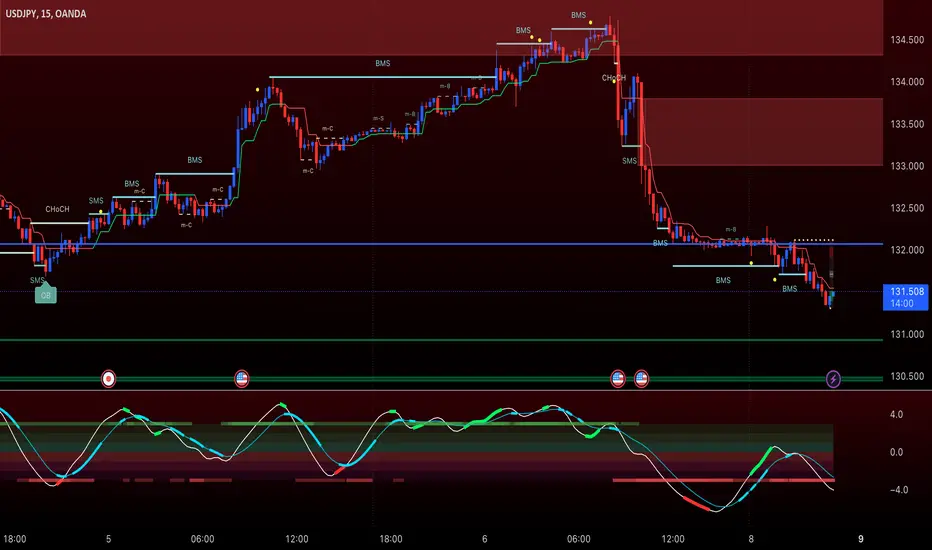Click the 132.500 price axis label
The image size is (932, 550).
click(907, 208)
